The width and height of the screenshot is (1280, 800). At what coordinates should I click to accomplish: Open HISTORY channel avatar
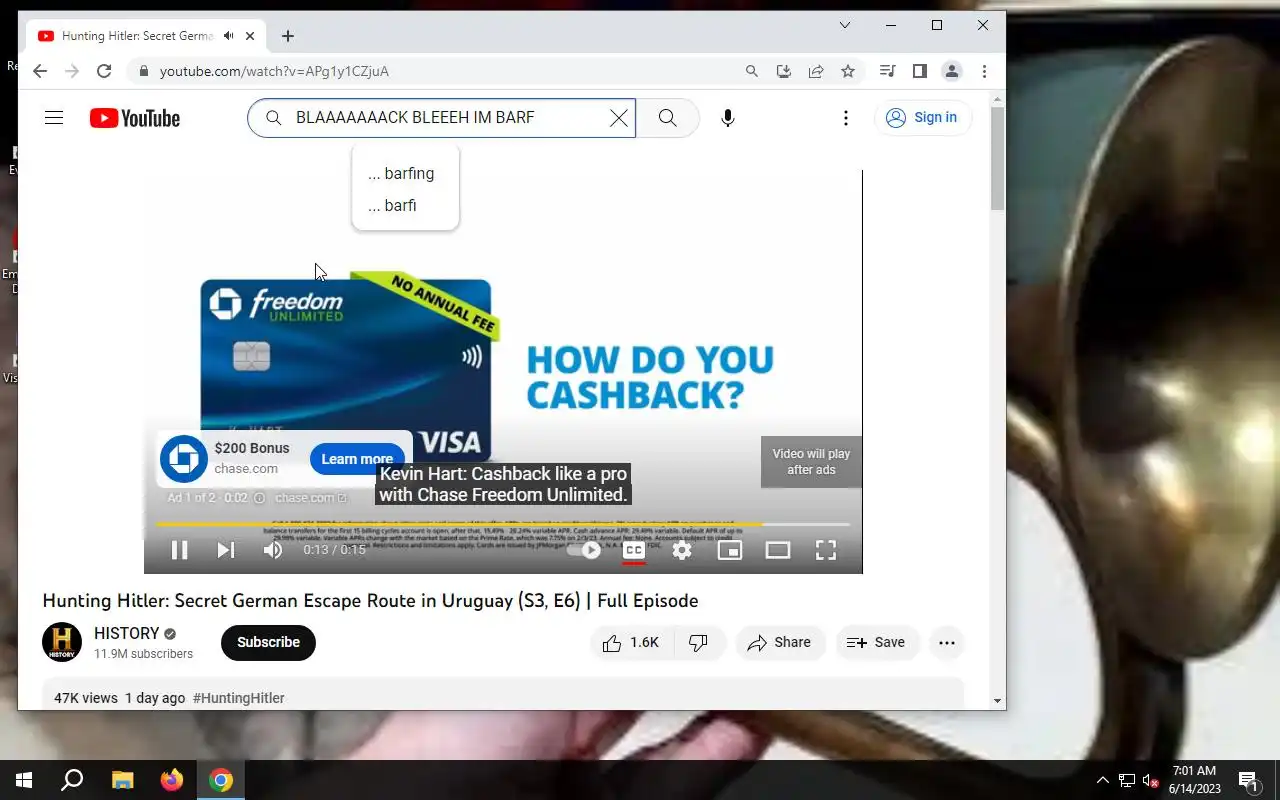point(62,642)
